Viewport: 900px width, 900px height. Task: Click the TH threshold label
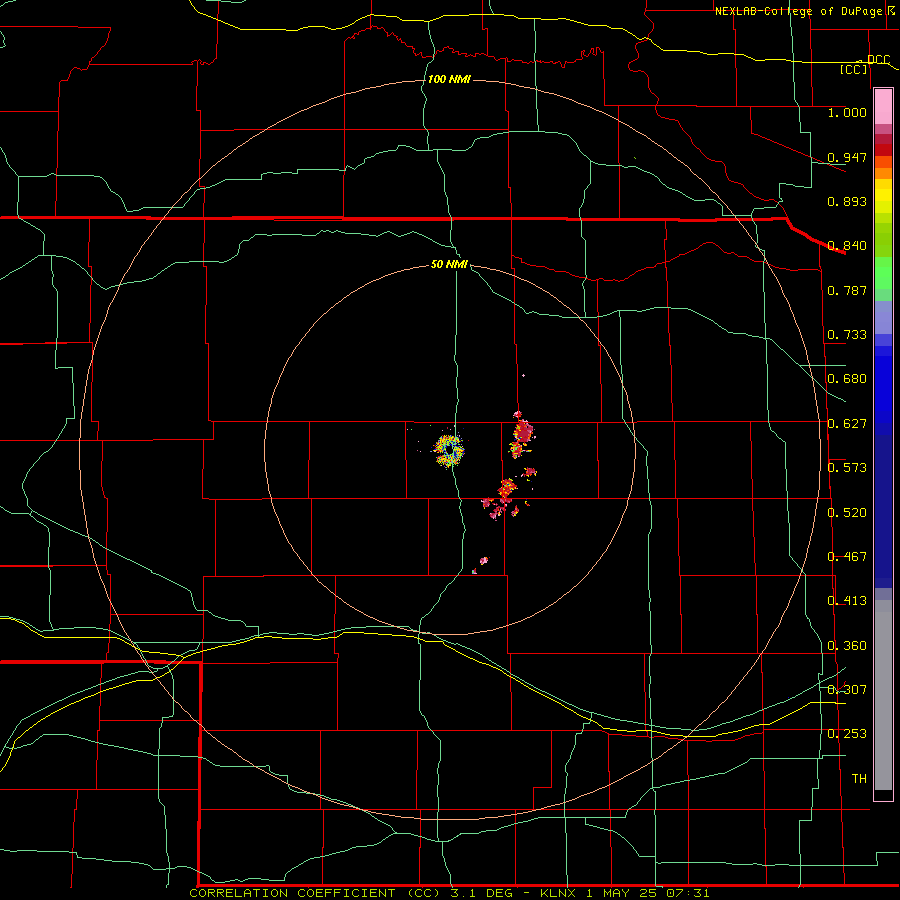point(859,778)
